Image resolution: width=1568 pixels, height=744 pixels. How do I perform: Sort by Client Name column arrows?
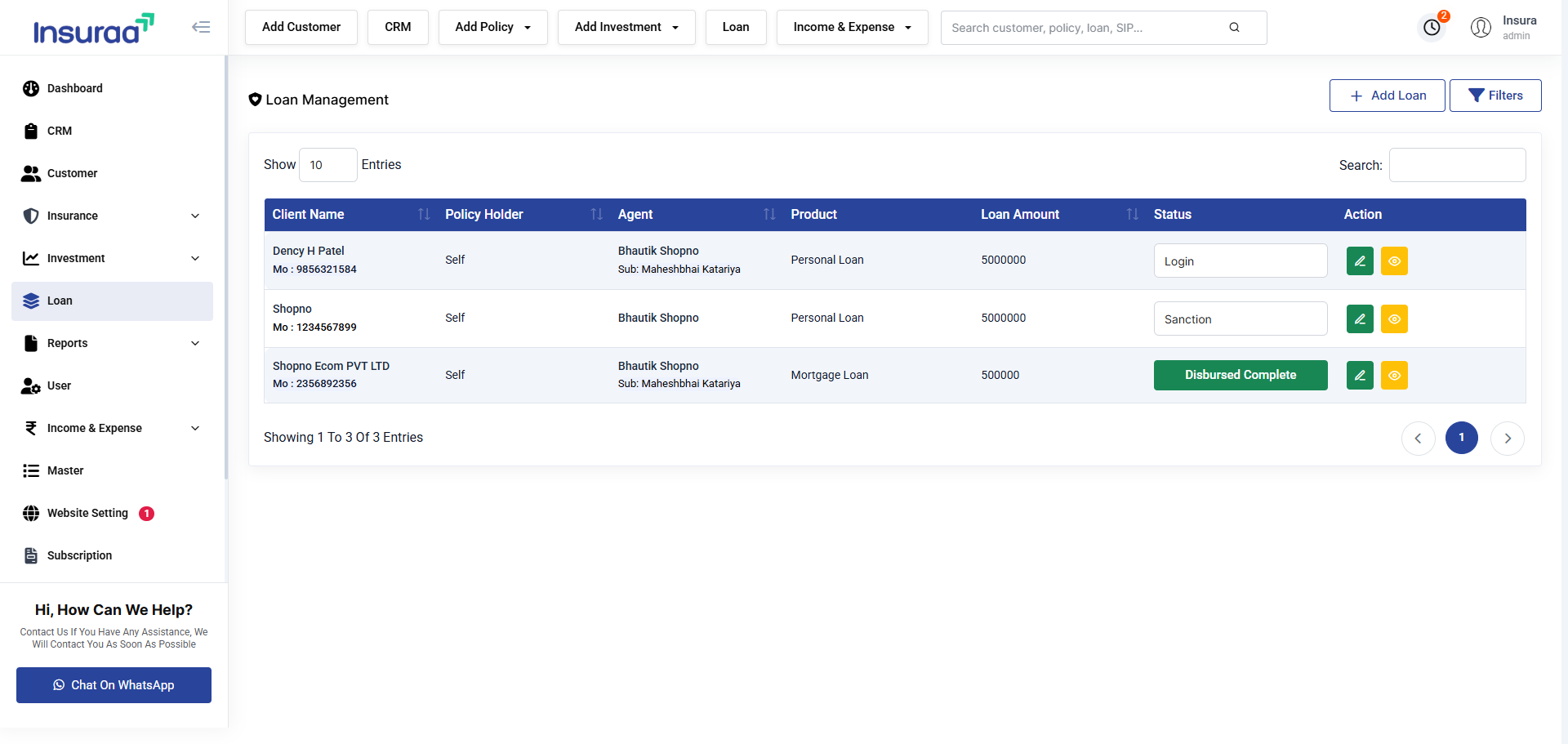(x=424, y=214)
